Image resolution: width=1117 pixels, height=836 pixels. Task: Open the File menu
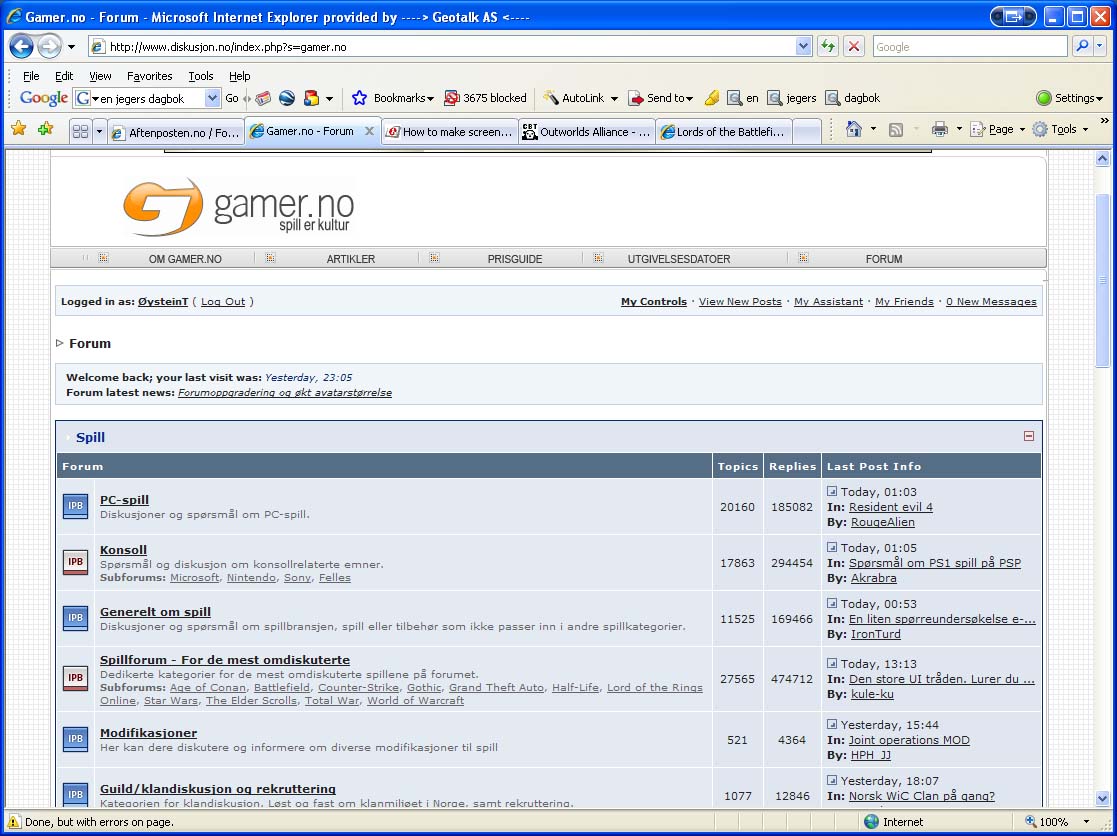coord(31,75)
